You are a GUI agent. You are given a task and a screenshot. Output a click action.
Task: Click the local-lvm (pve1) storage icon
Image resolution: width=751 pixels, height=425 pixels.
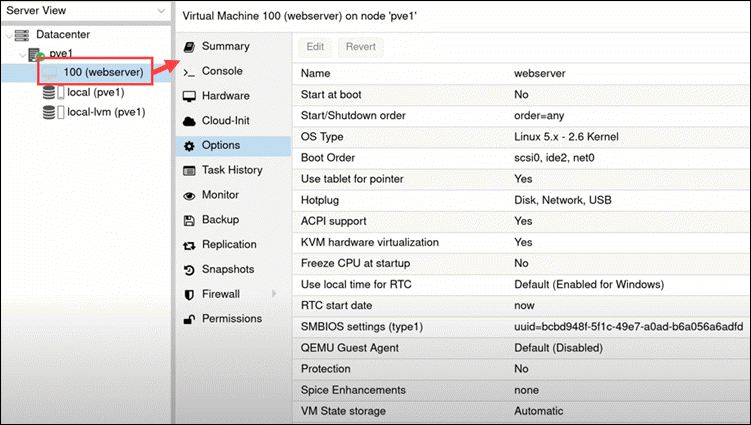[x=53, y=112]
